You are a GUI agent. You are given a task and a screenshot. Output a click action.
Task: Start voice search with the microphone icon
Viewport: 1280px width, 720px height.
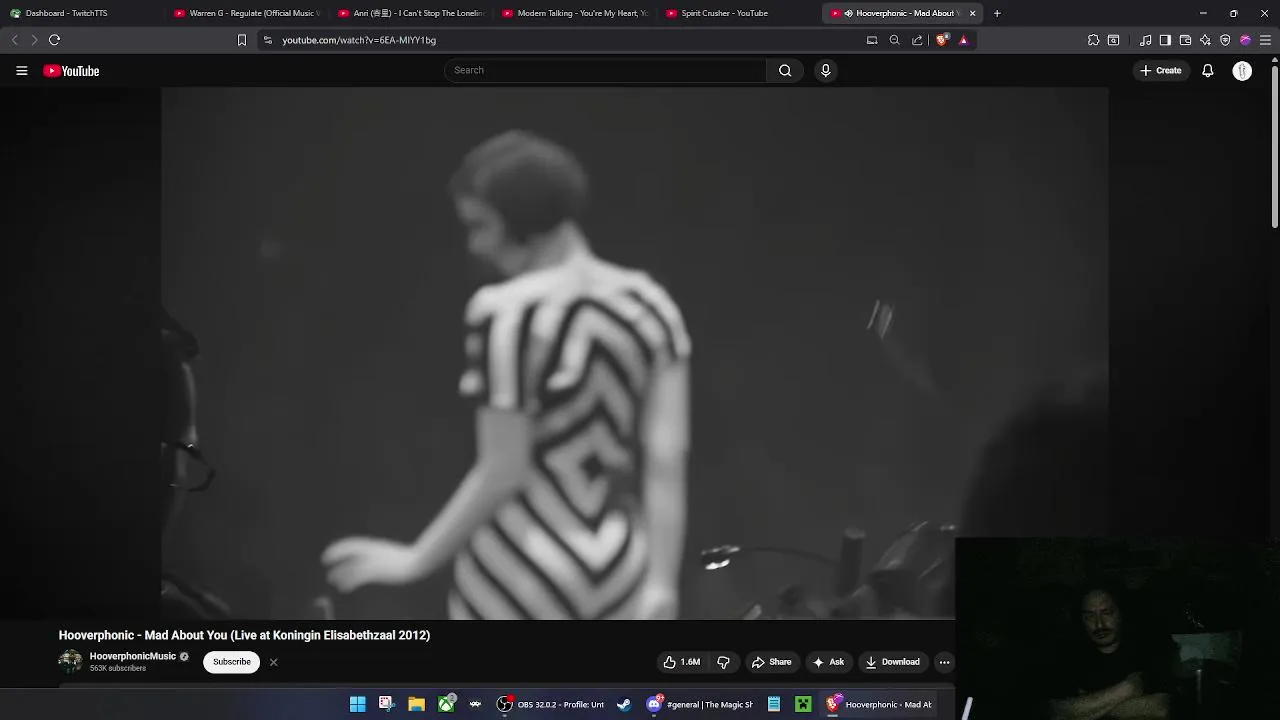pyautogui.click(x=825, y=70)
